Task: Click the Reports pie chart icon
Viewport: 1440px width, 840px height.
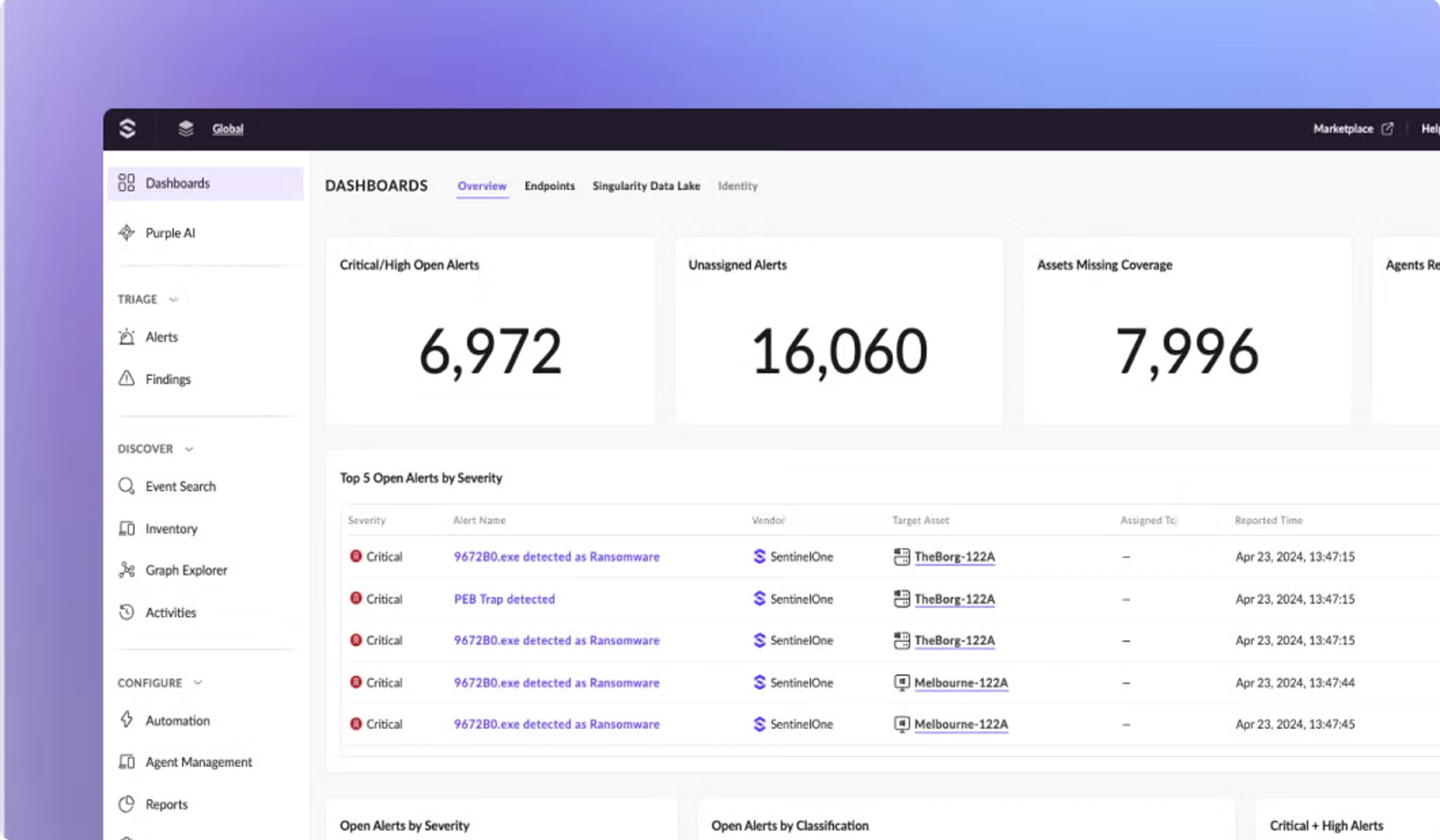Action: [x=127, y=804]
